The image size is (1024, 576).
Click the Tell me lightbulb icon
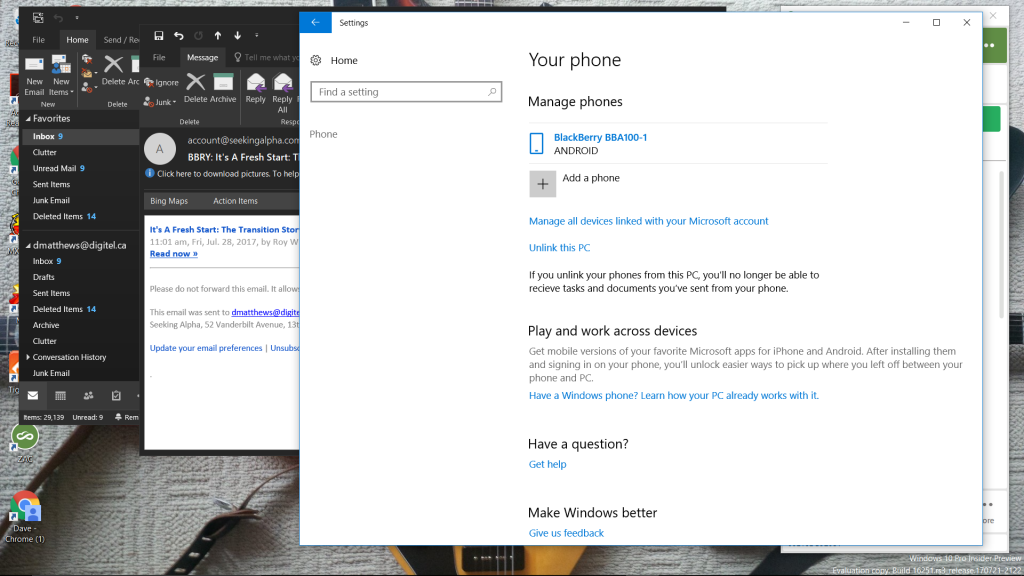[238, 57]
